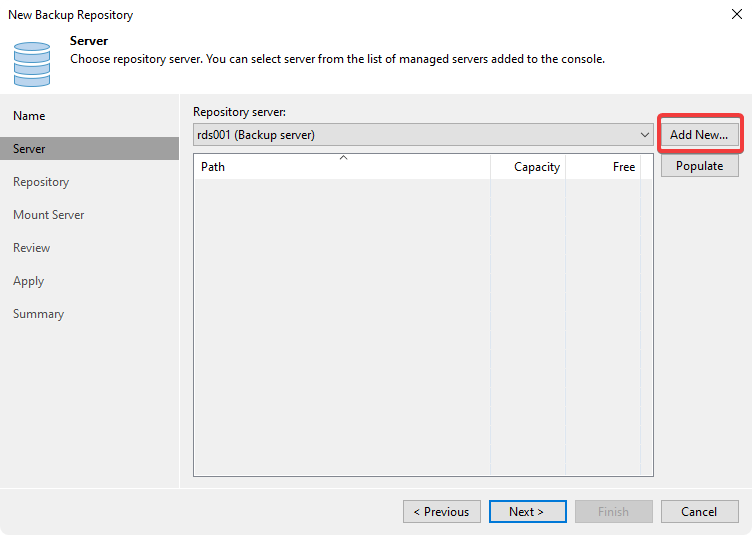Go back with the Previous button

(x=442, y=512)
